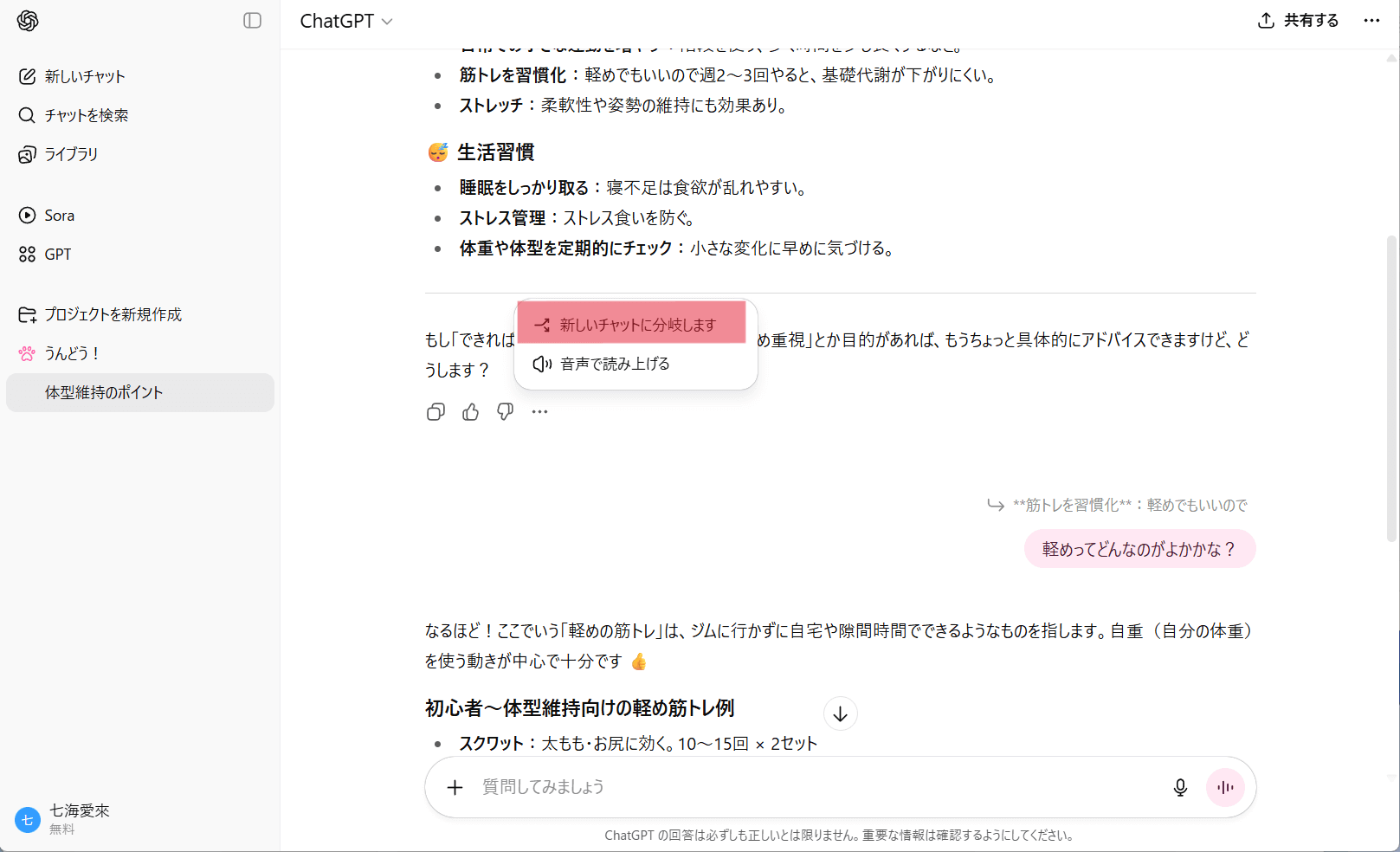Open the ChatGPT model selector dropdown
The image size is (1400, 852).
click(x=345, y=21)
